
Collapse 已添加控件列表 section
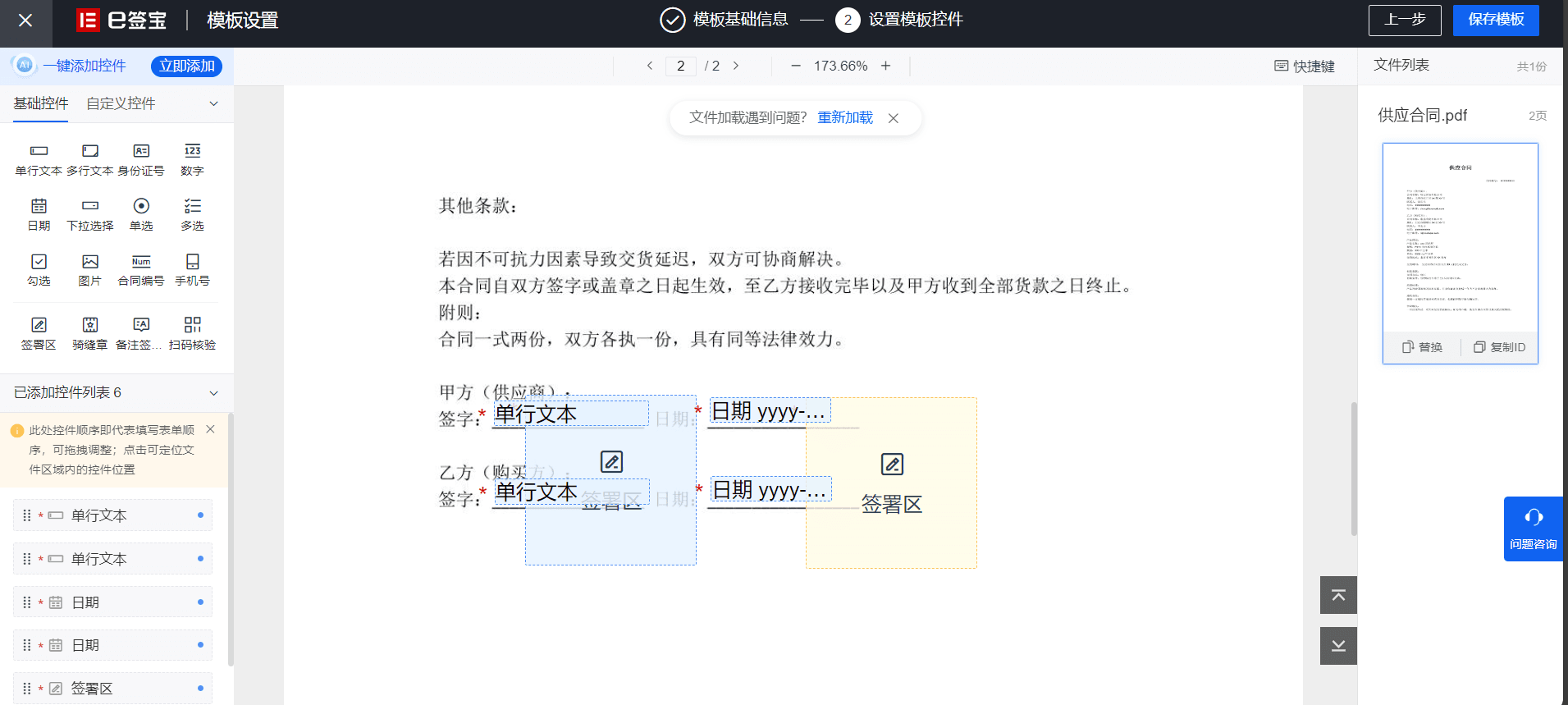[x=213, y=393]
